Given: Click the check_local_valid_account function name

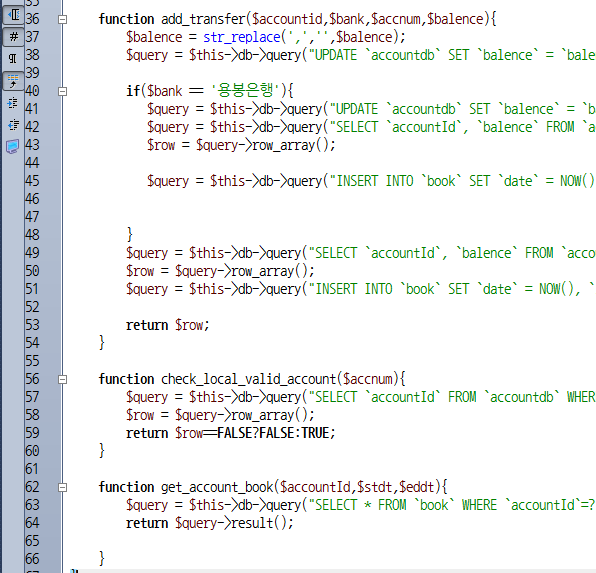Looking at the screenshot, I should point(249,379).
